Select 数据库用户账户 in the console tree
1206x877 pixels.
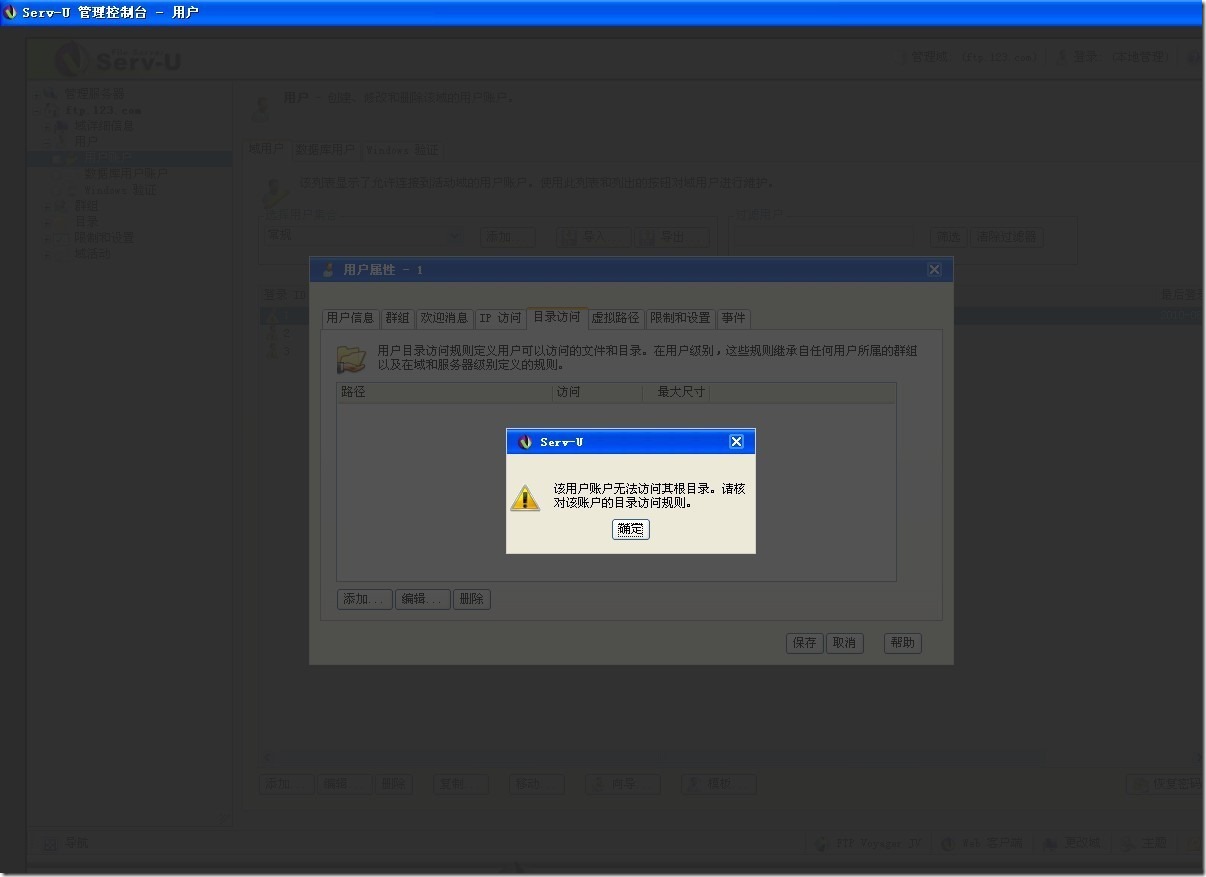[126, 174]
